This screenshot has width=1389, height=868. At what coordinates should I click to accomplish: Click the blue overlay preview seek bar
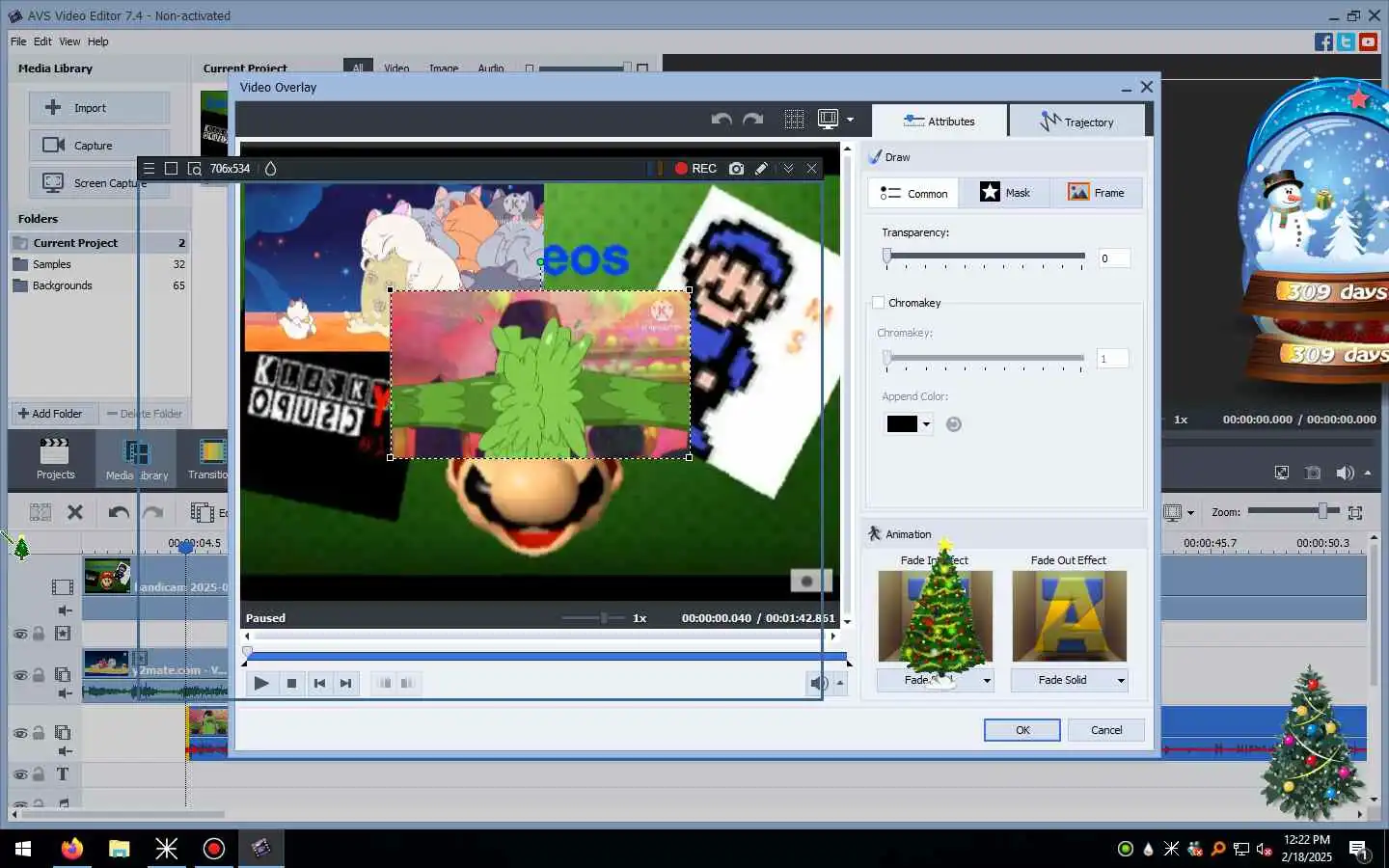546,656
